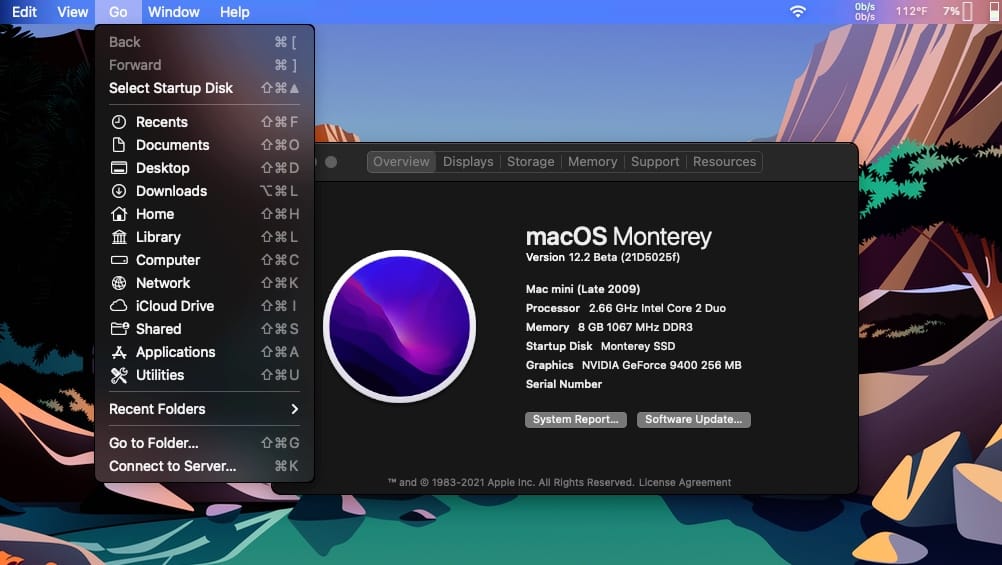Click the Documents page icon in Go menu

pyautogui.click(x=119, y=145)
